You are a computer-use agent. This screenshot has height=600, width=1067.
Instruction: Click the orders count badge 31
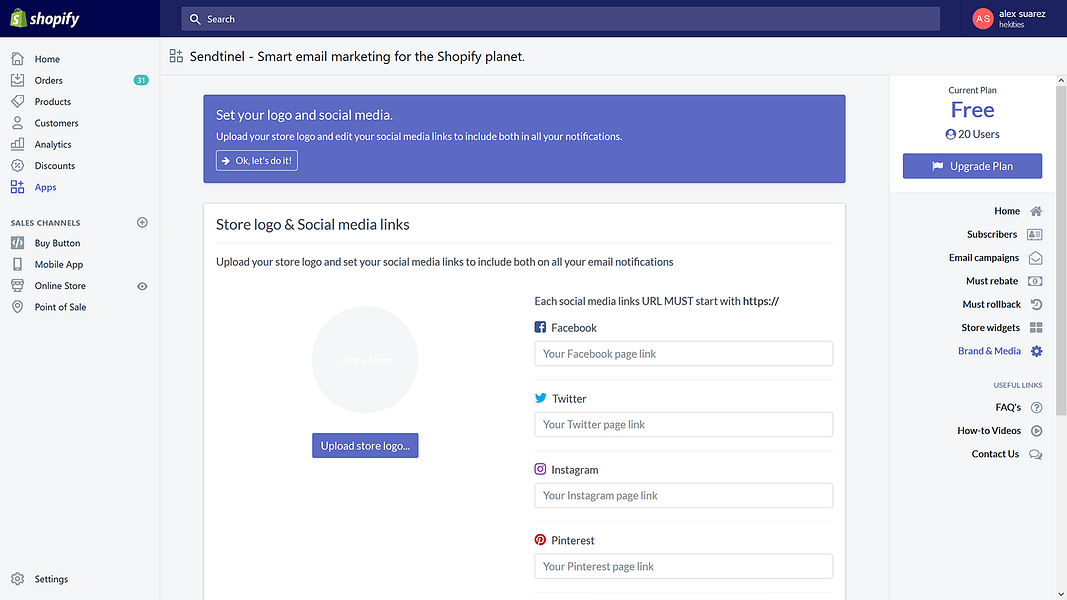(141, 80)
